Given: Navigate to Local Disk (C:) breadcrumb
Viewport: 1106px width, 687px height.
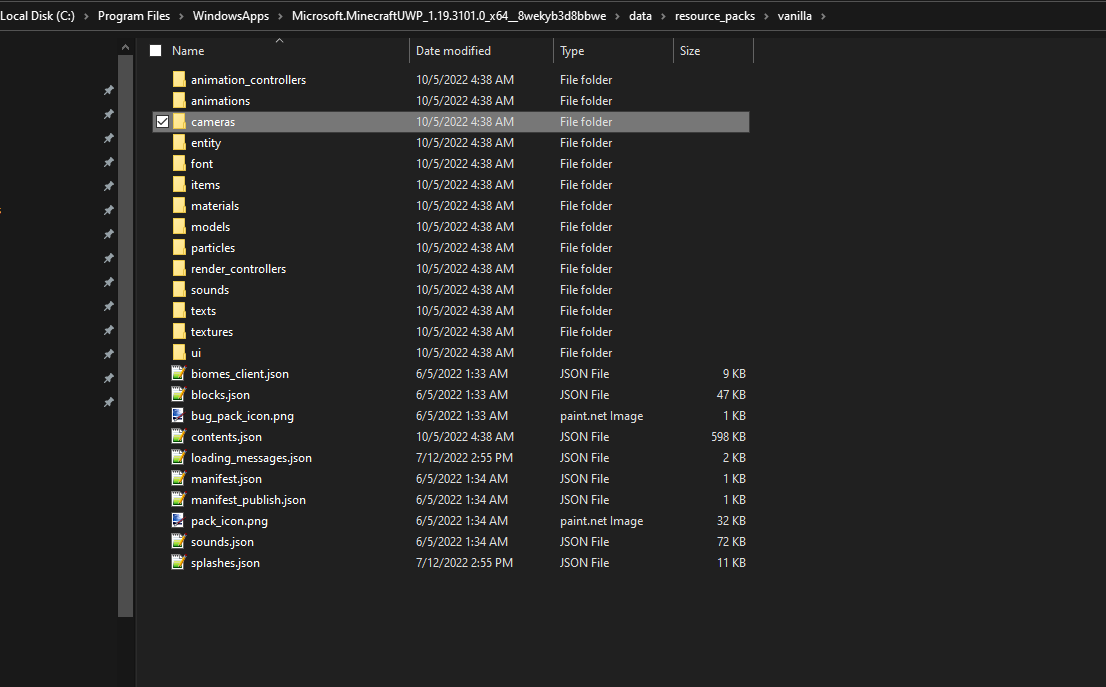Looking at the screenshot, I should point(37,16).
